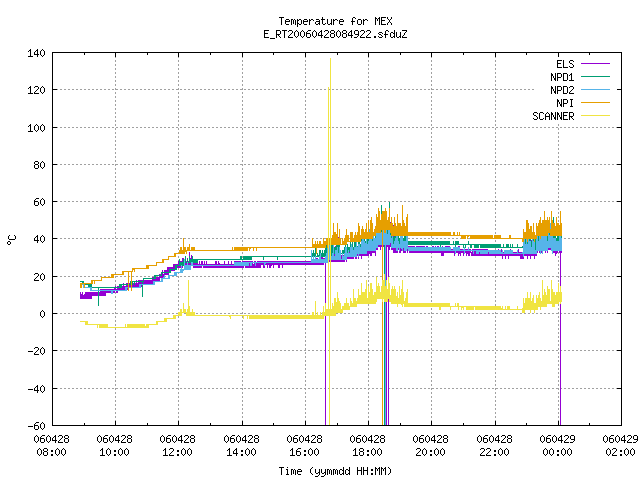Click the x-axis tick label 060429 00:00
This screenshot has height=480, width=640.
pos(557,446)
